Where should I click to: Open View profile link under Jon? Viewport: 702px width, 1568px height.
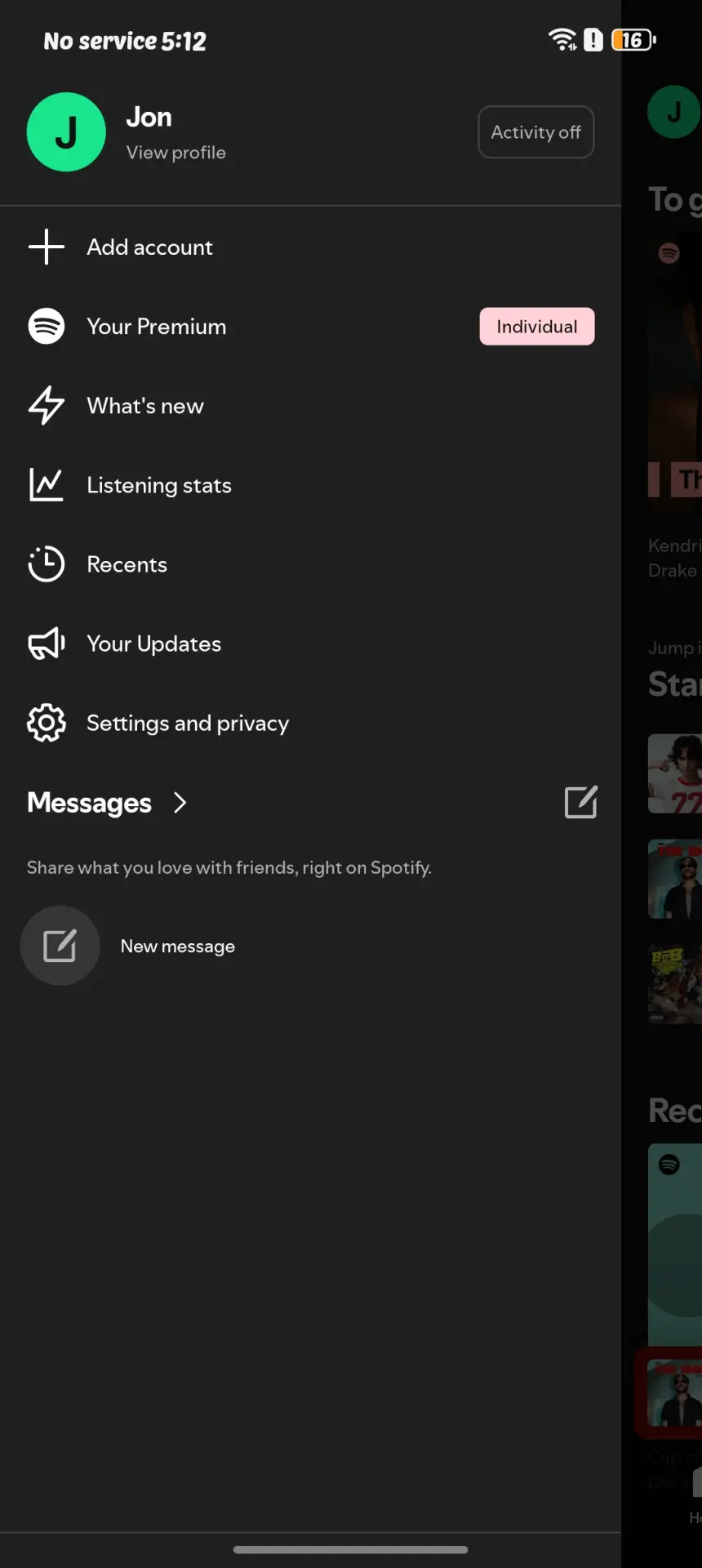(x=175, y=153)
